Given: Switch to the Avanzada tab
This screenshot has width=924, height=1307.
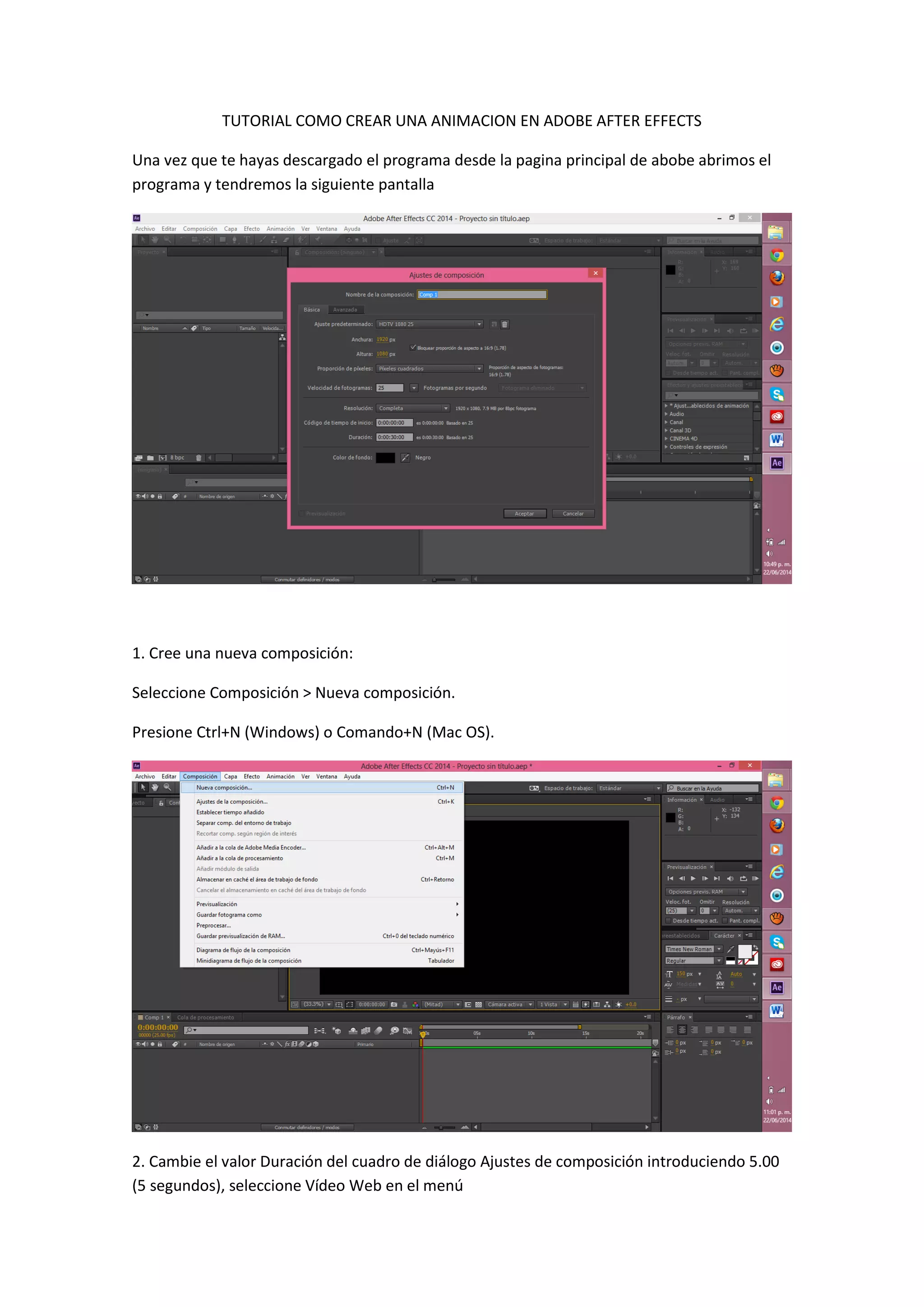Looking at the screenshot, I should (x=345, y=310).
